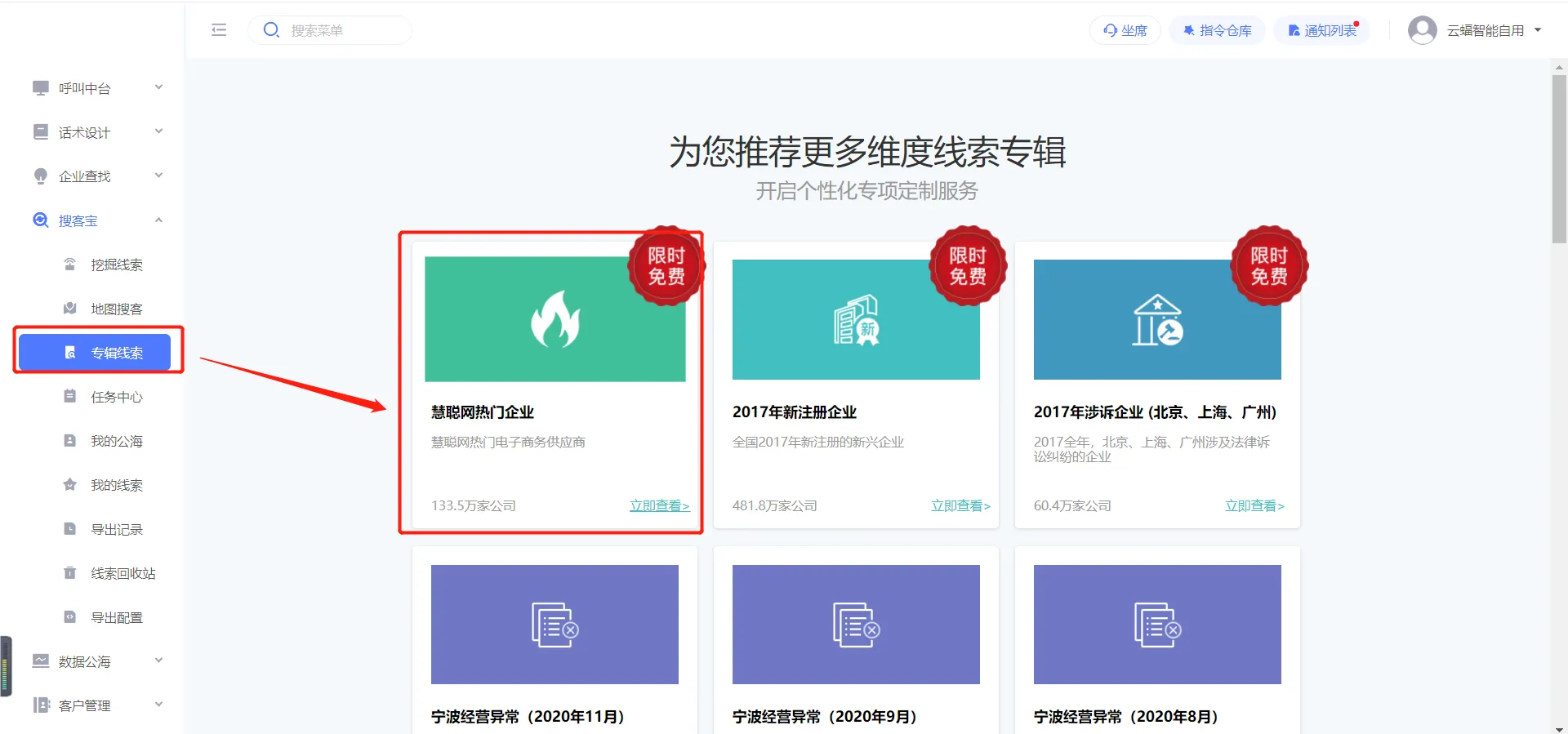1568x734 pixels.
Task: Collapse the 搜客宝 menu chevron
Action: tap(159, 220)
